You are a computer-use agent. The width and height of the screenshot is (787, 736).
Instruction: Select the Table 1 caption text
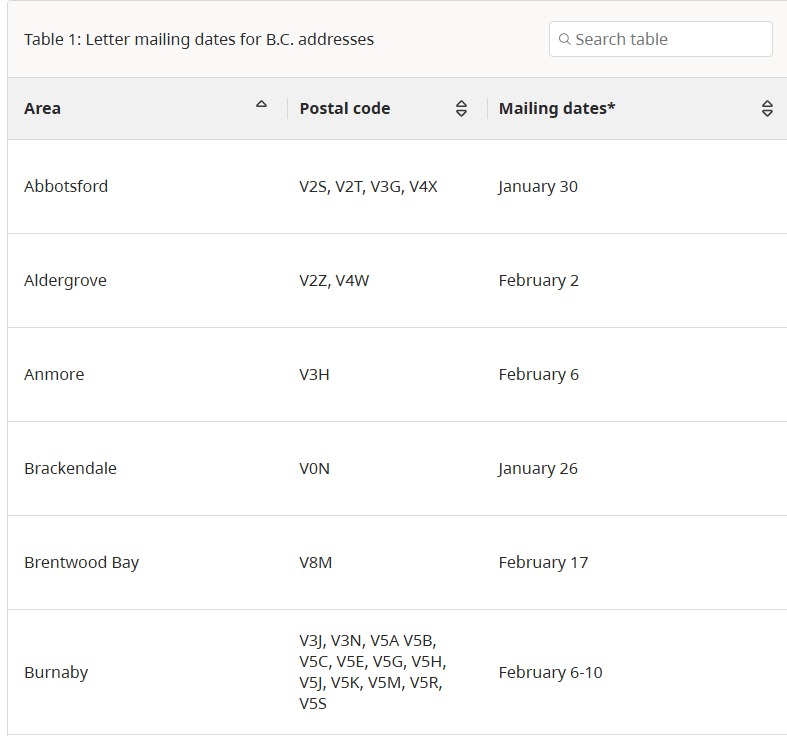tap(199, 40)
